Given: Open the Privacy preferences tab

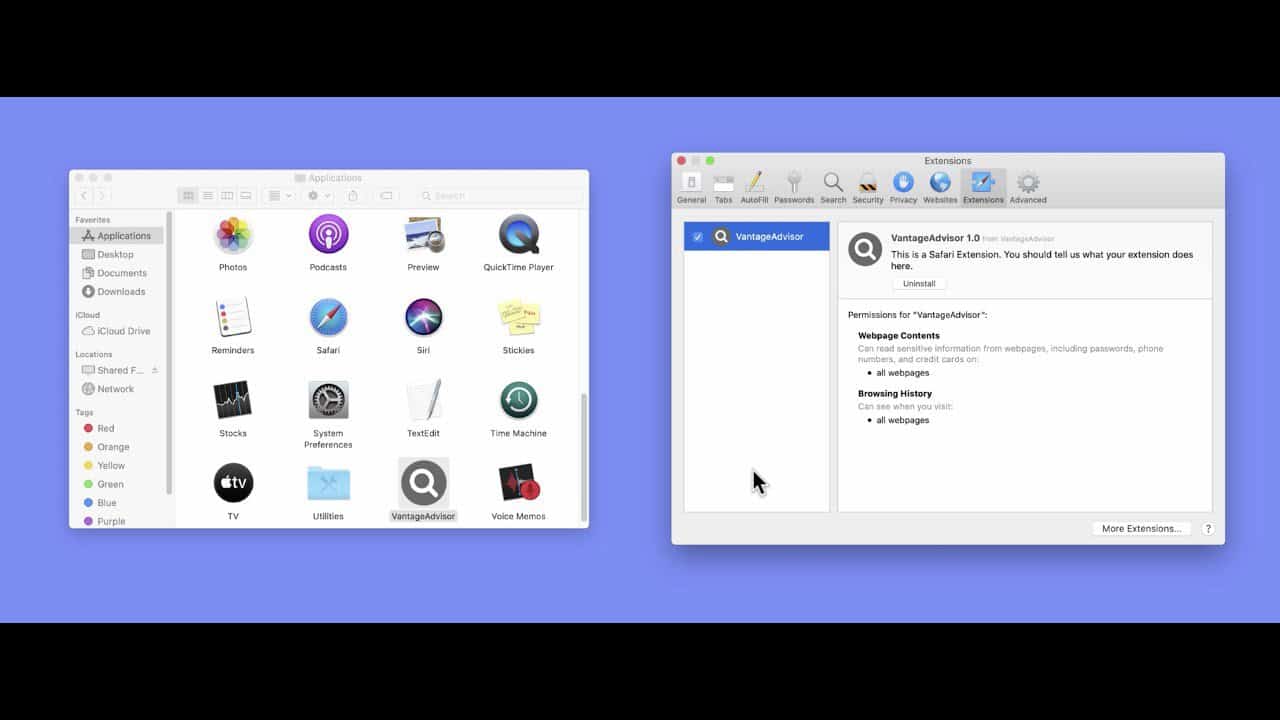Looking at the screenshot, I should tap(903, 187).
